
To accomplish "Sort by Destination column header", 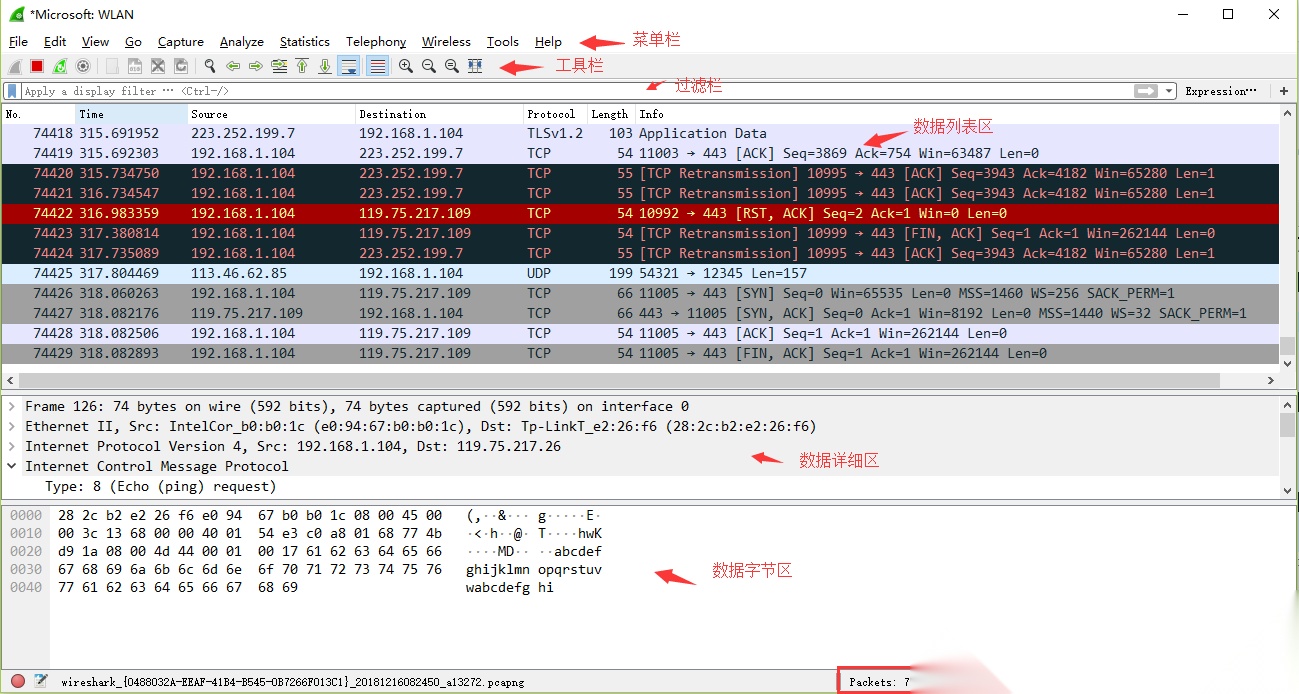I will (440, 114).
